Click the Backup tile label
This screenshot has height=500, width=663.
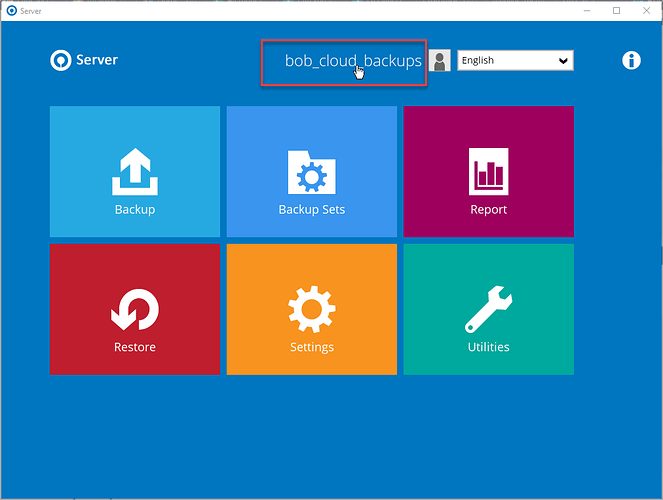(134, 210)
